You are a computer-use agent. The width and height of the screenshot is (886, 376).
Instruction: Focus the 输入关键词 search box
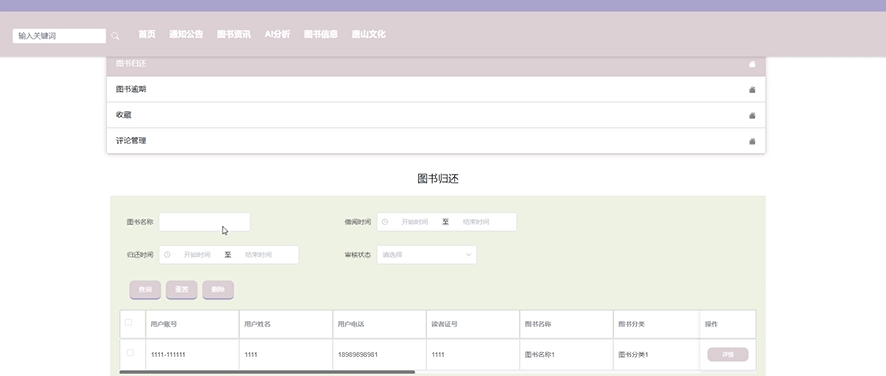pos(59,36)
